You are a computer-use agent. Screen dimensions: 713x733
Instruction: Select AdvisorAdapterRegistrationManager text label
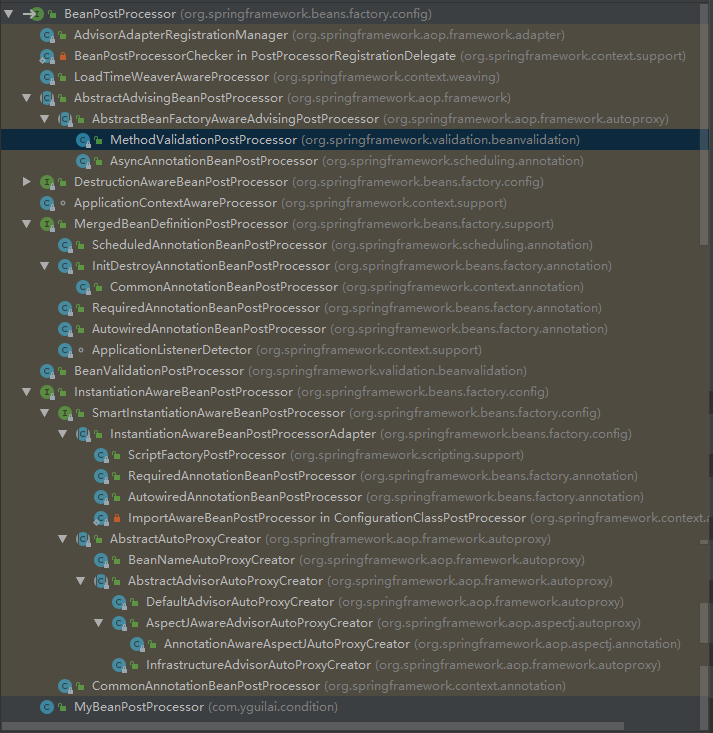tap(181, 35)
